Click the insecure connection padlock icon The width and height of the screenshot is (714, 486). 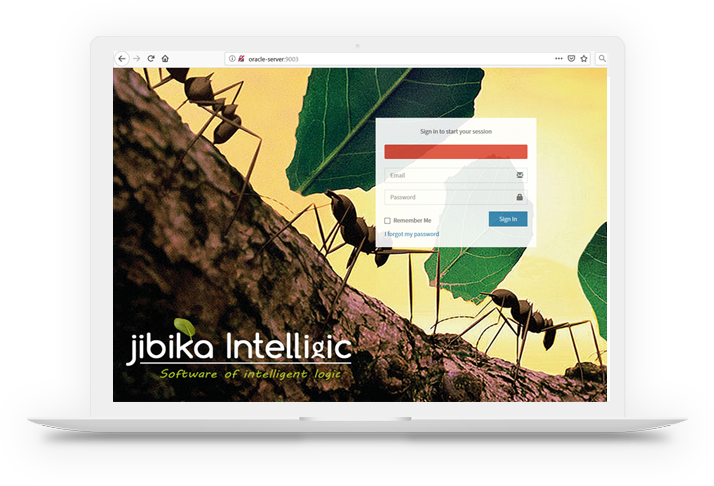241,59
